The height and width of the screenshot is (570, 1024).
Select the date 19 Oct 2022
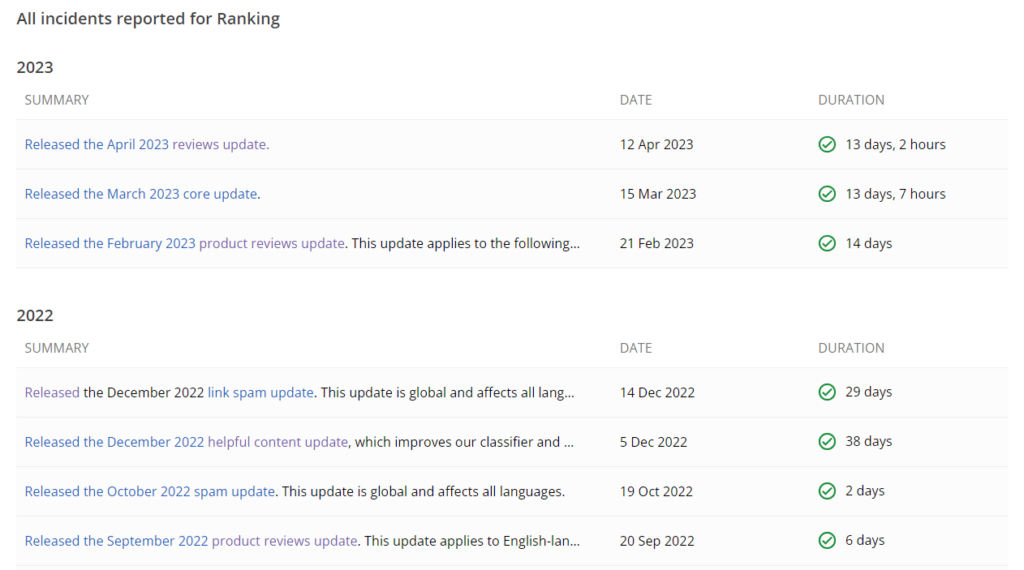656,492
